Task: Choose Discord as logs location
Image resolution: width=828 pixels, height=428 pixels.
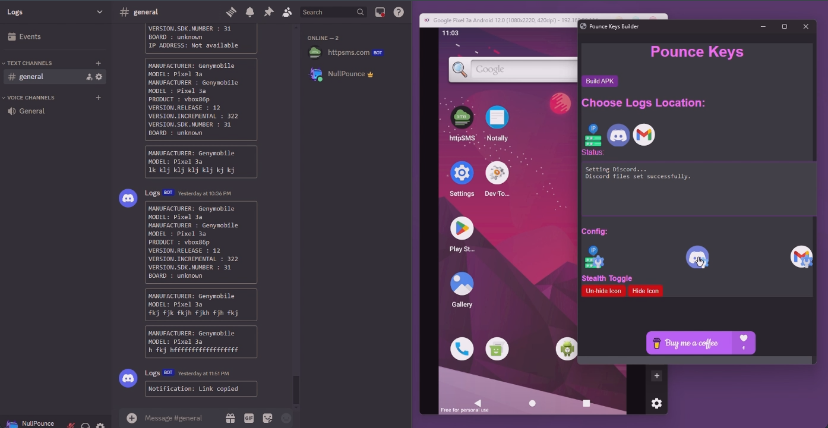Action: click(x=618, y=136)
